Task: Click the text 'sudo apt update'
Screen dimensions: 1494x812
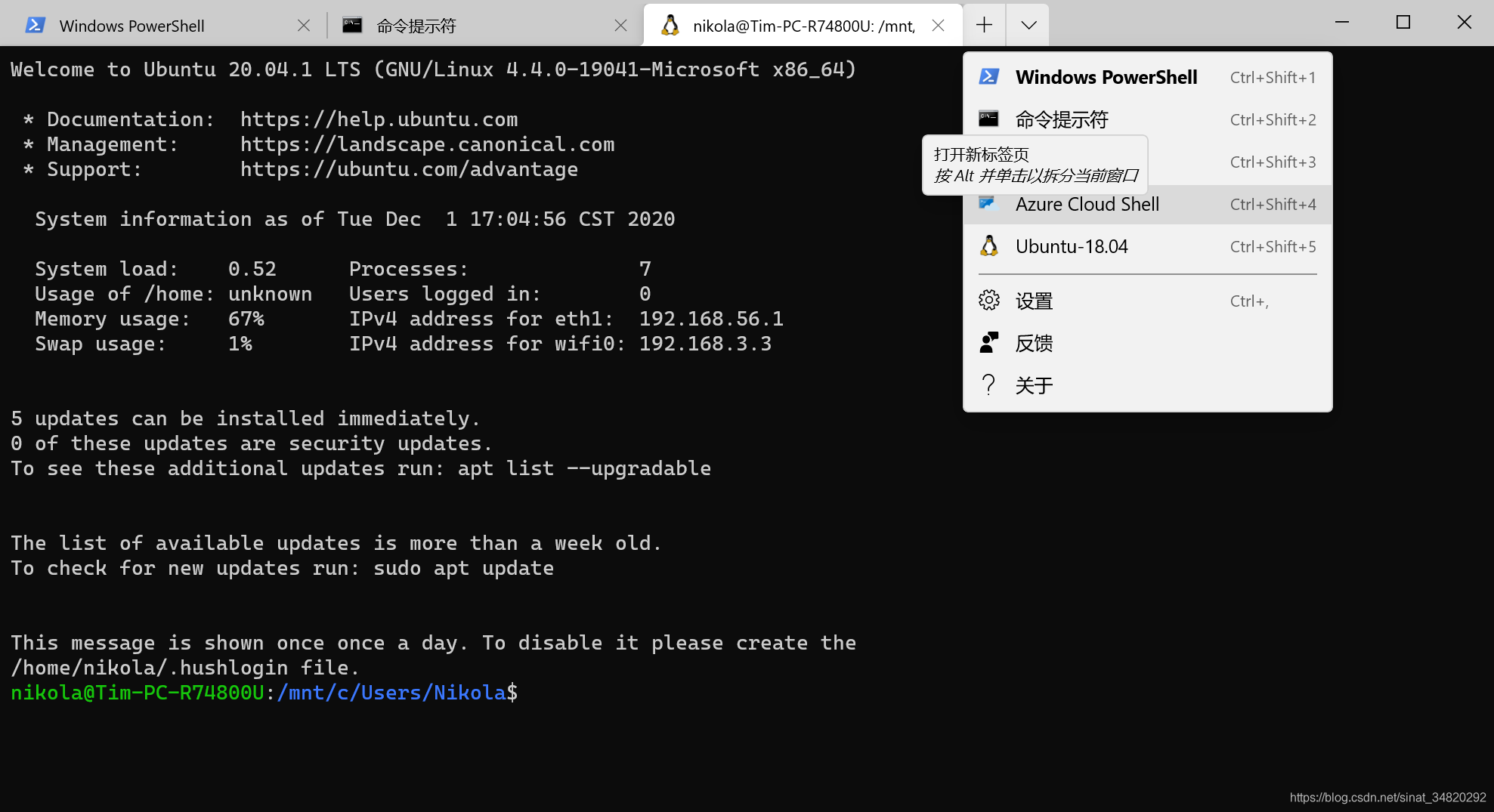Action: [x=464, y=568]
